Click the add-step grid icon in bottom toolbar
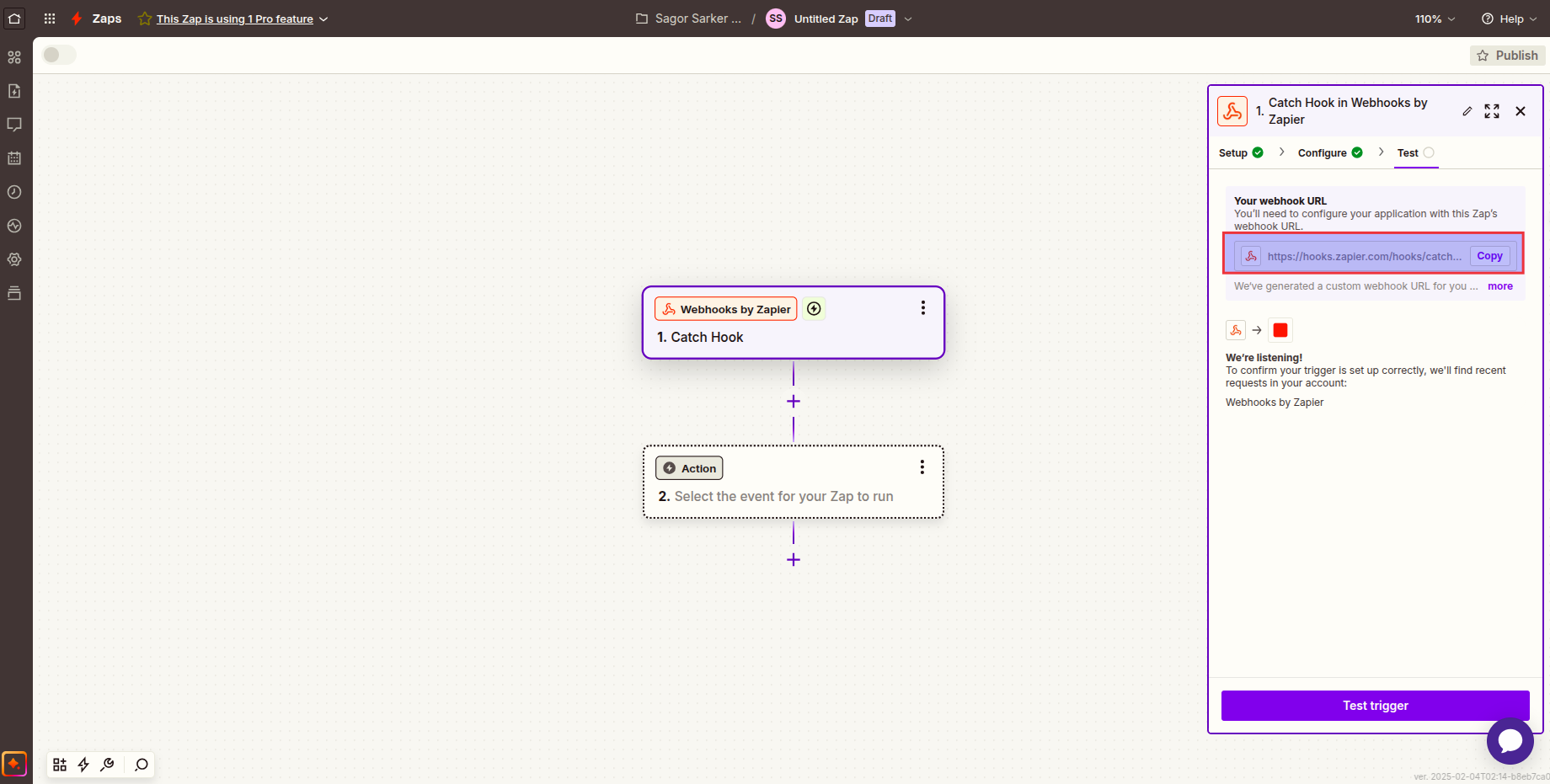 [x=60, y=765]
